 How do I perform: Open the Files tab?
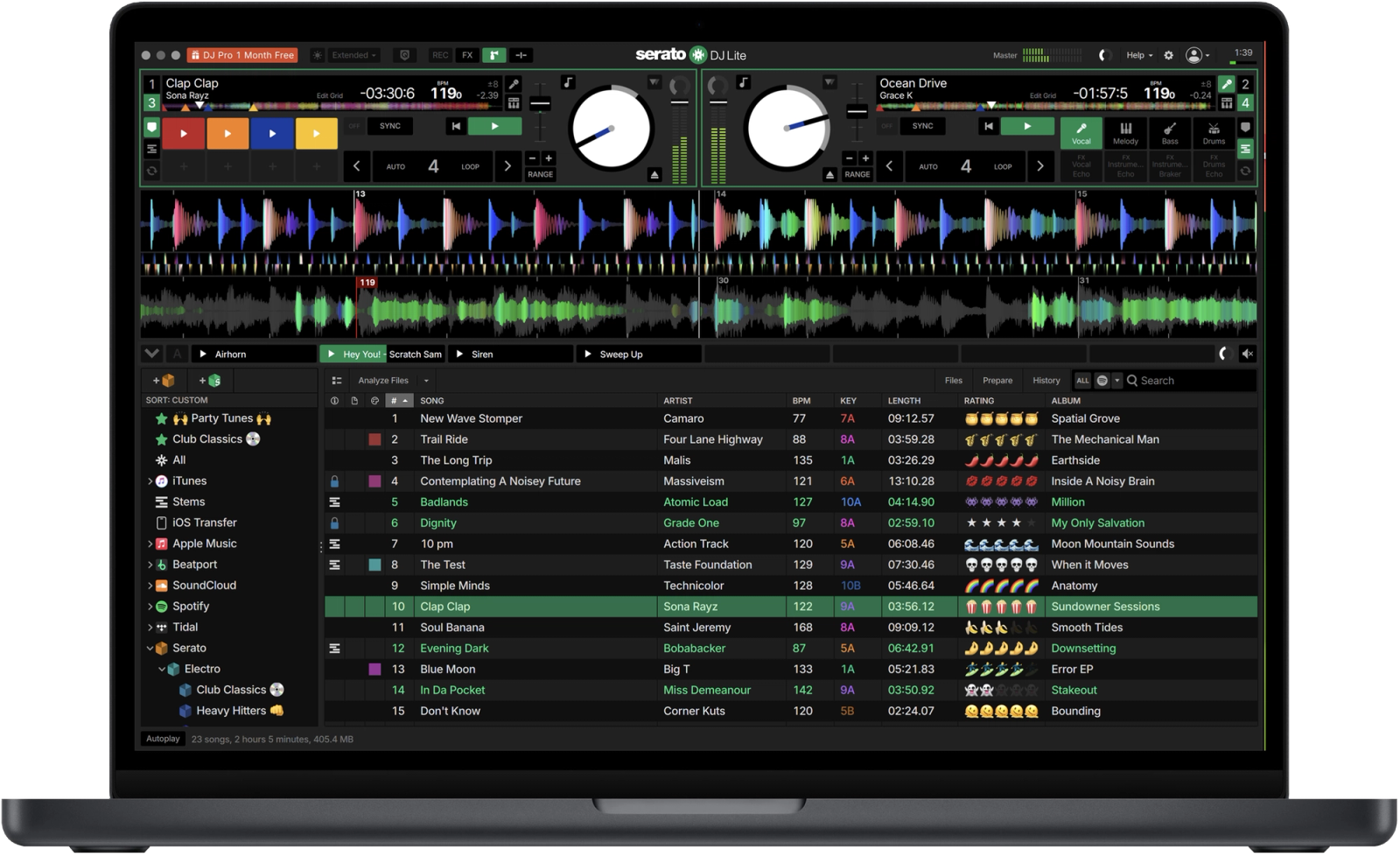[x=954, y=381]
